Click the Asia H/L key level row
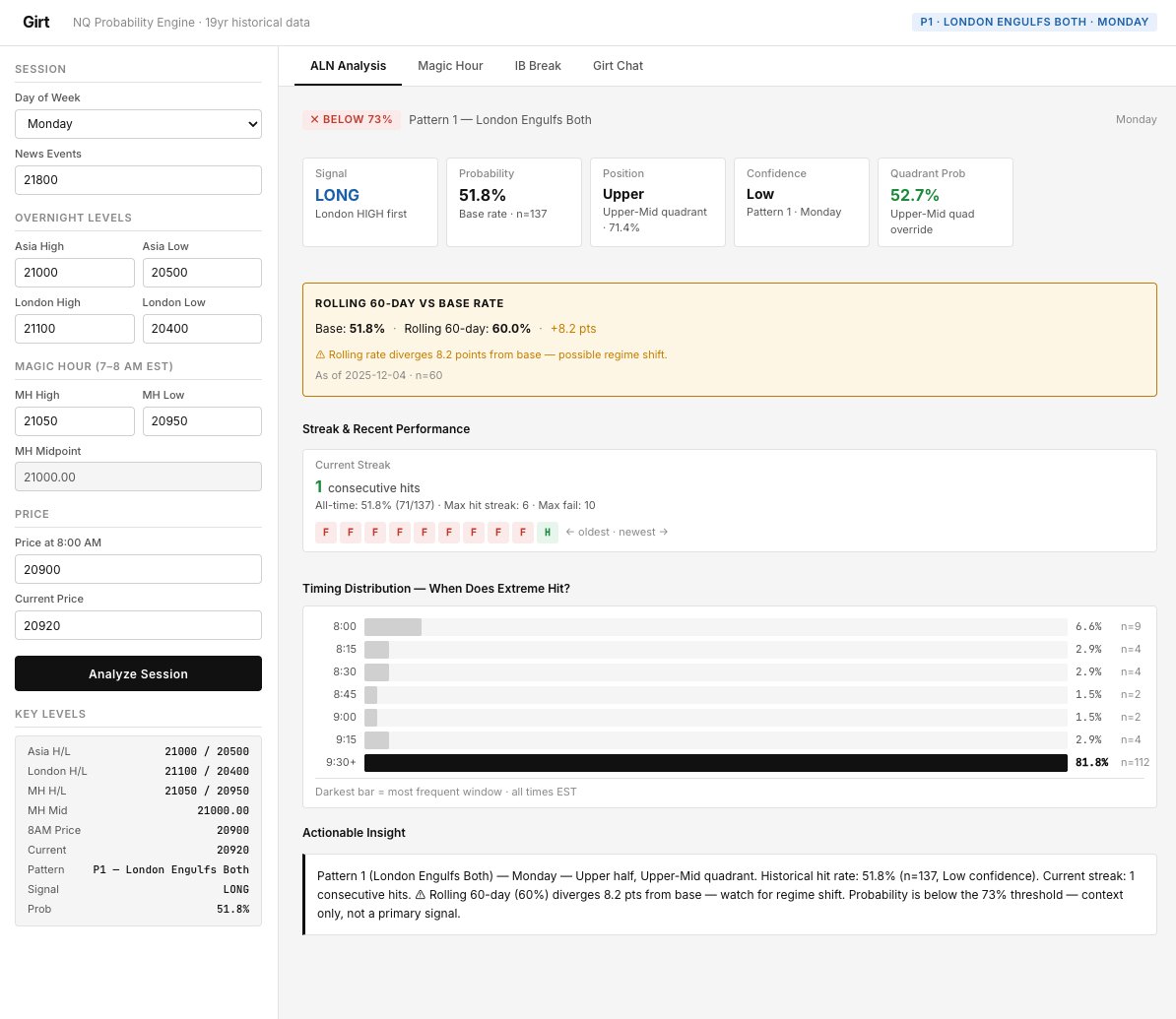The image size is (1176, 1019). 138,751
